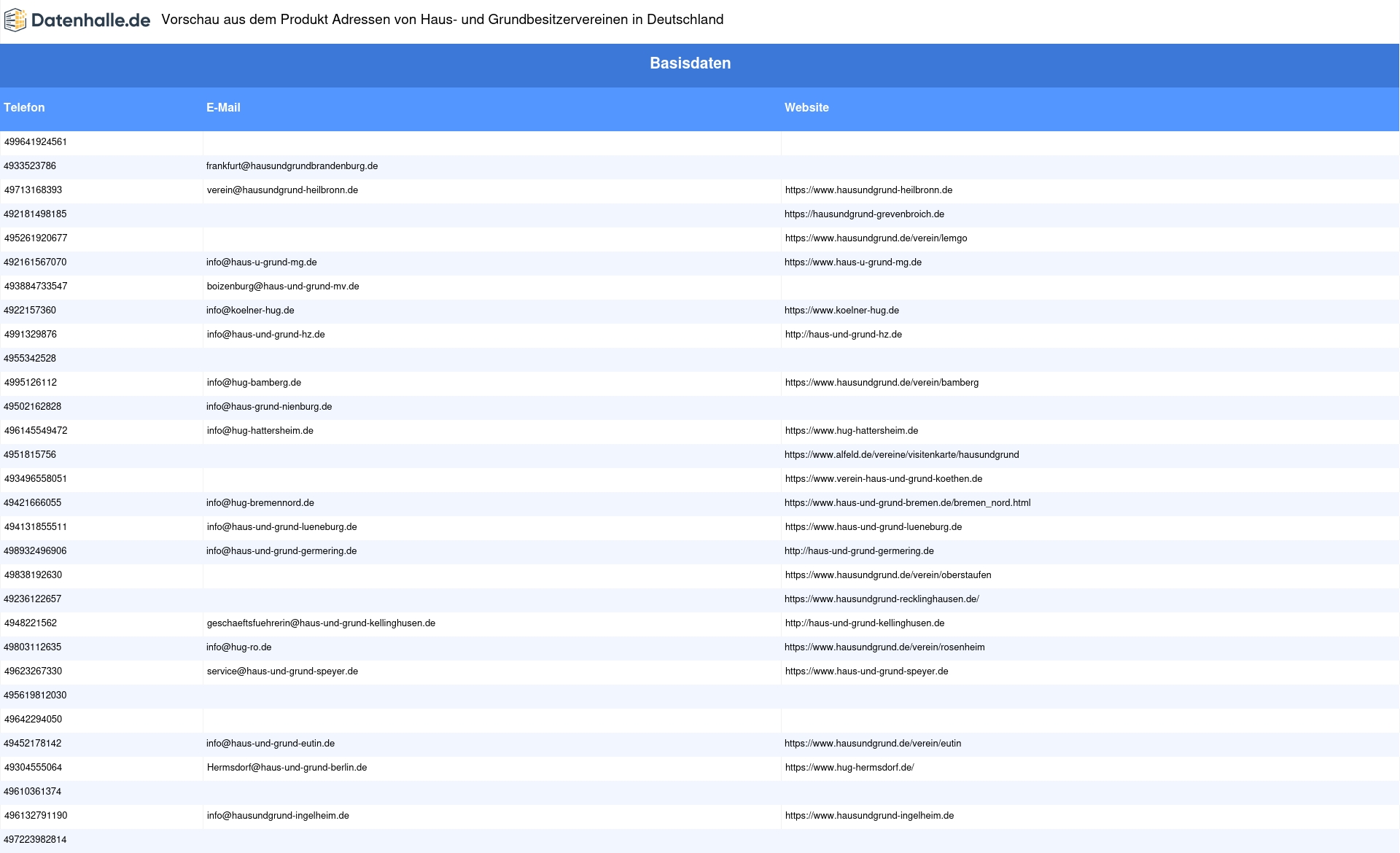Select email Hermsdorf@haus-und-grund-berlin.de

[x=287, y=768]
